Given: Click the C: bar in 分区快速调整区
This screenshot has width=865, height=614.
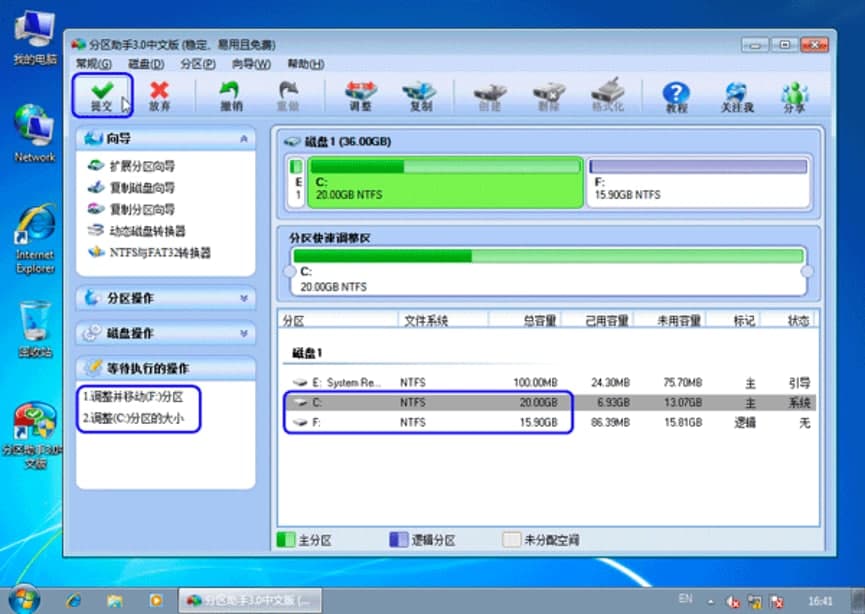Looking at the screenshot, I should (x=548, y=256).
